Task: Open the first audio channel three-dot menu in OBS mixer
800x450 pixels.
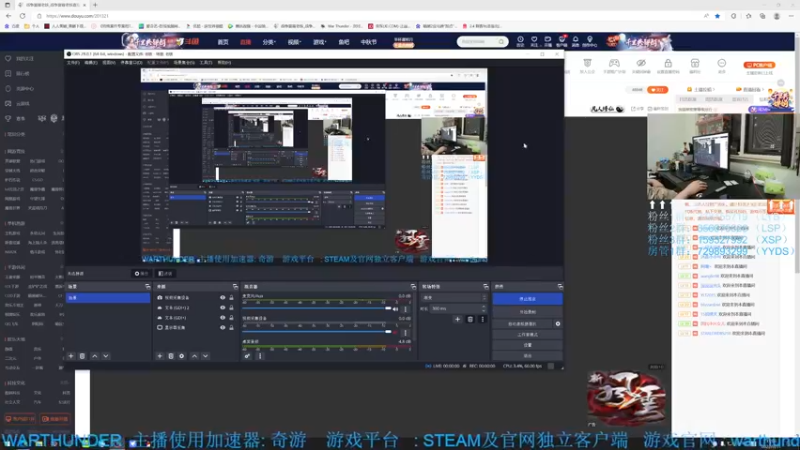Action: click(406, 309)
